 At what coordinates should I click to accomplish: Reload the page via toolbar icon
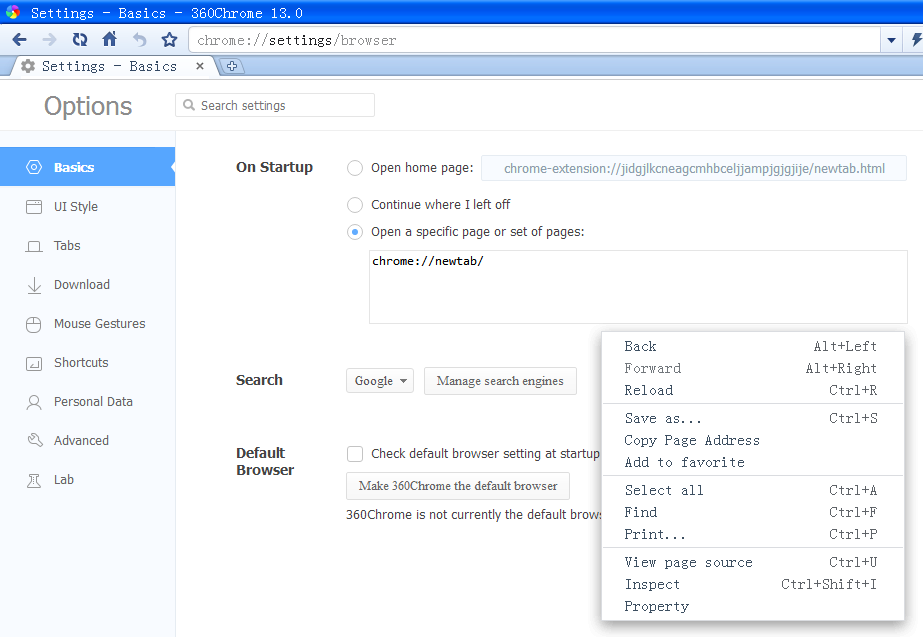(x=79, y=39)
